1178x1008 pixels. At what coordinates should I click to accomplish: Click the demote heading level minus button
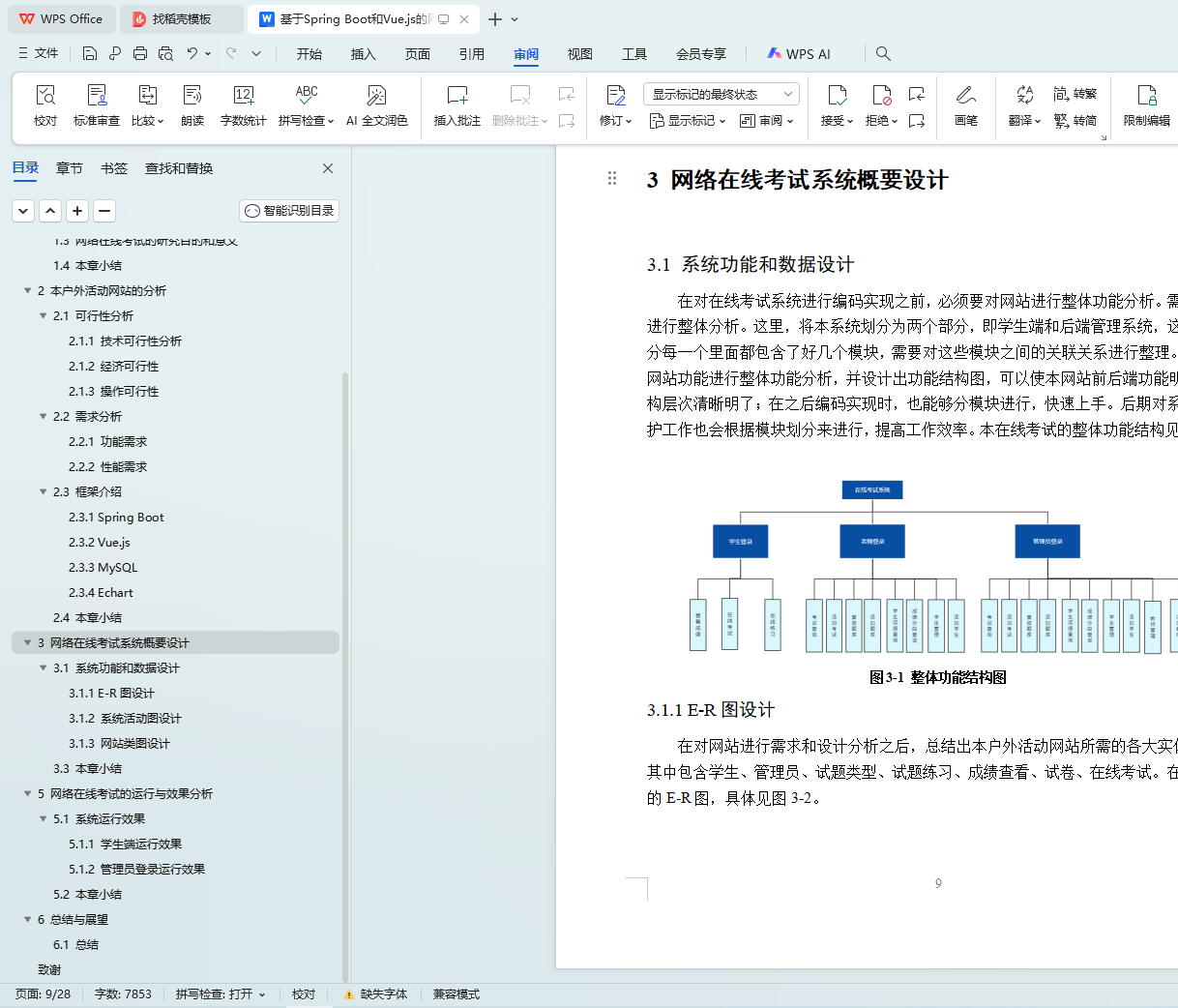coord(104,210)
